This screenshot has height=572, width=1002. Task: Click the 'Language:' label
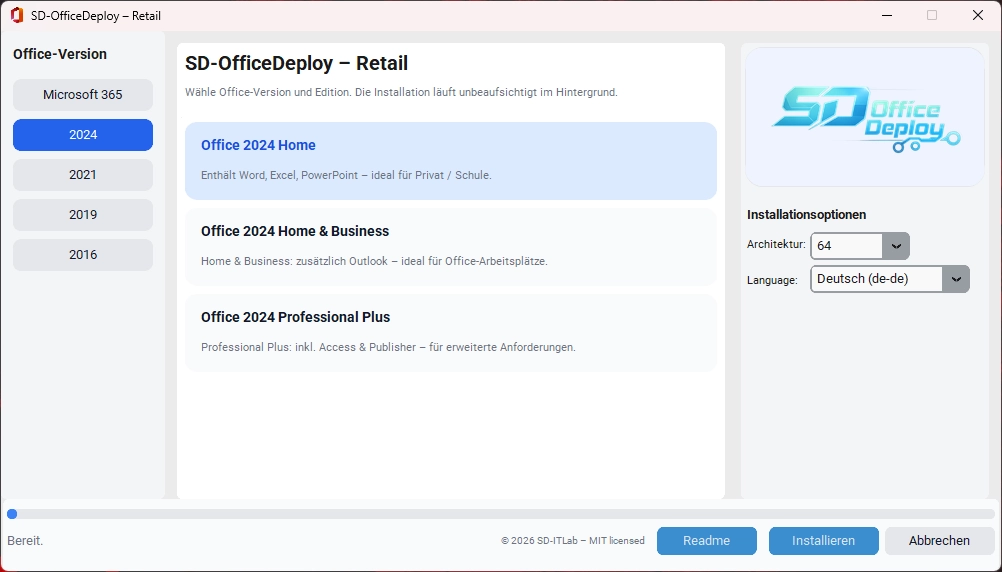click(x=773, y=280)
